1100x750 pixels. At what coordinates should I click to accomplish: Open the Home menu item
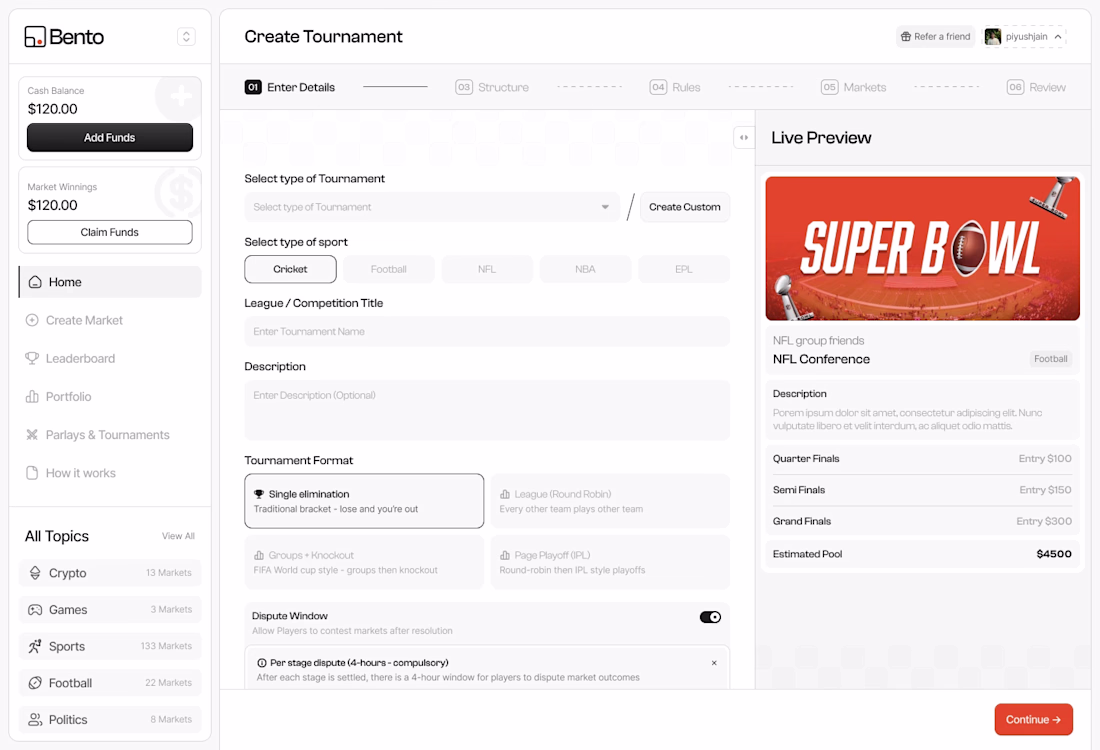pyautogui.click(x=109, y=282)
